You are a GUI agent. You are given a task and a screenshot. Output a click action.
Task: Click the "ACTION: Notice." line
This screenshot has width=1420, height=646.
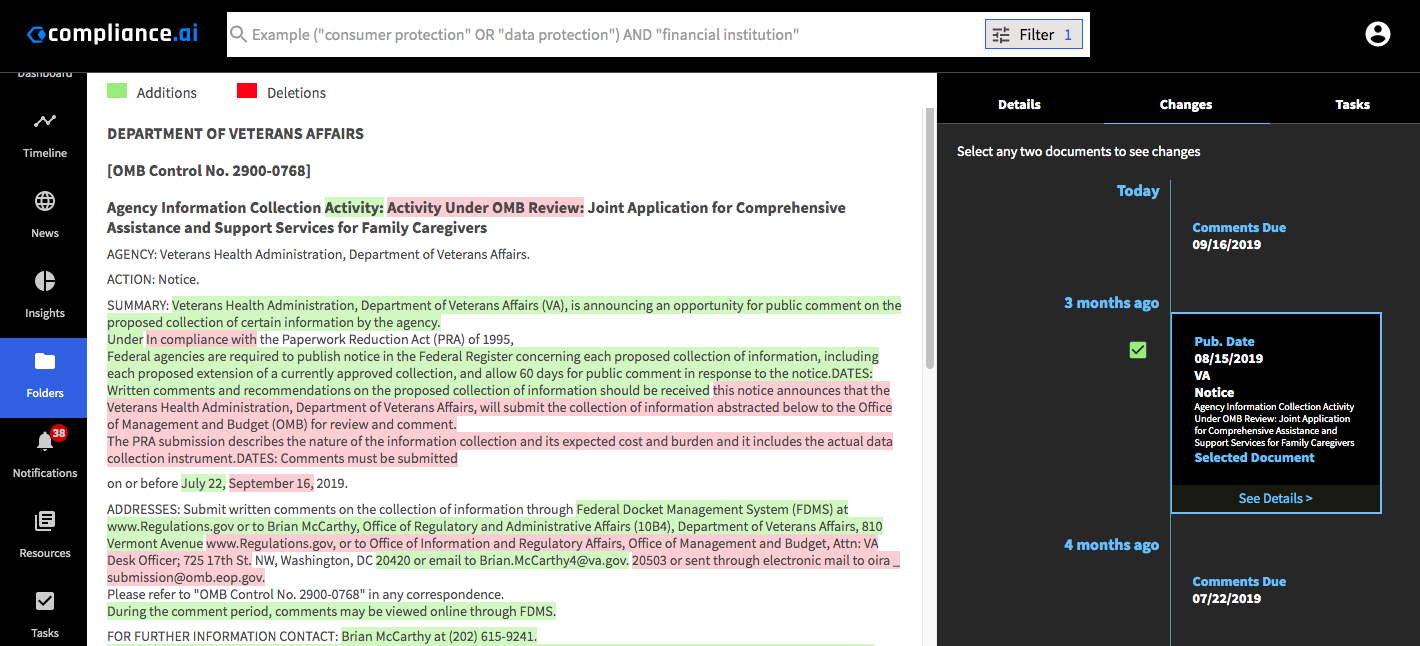click(x=153, y=280)
